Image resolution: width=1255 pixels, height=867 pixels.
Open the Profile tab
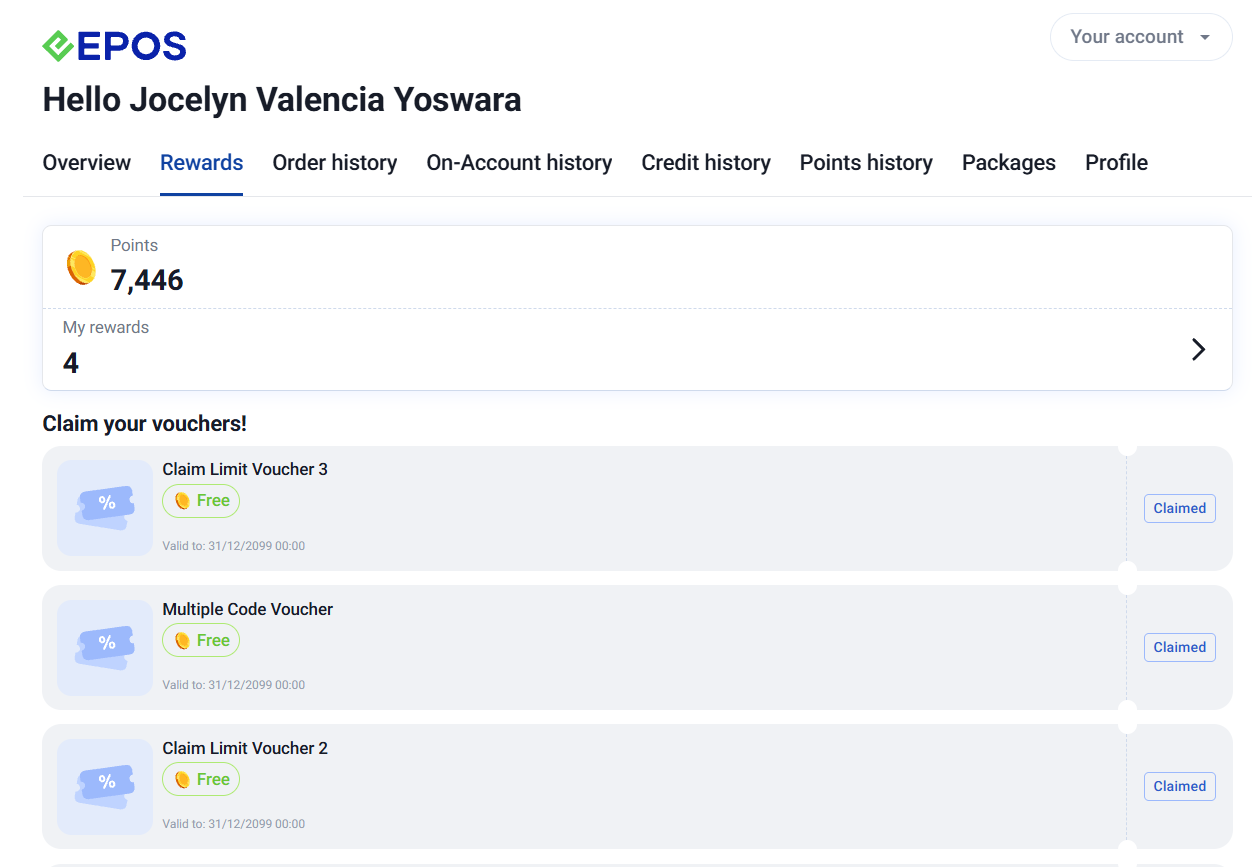[1116, 163]
